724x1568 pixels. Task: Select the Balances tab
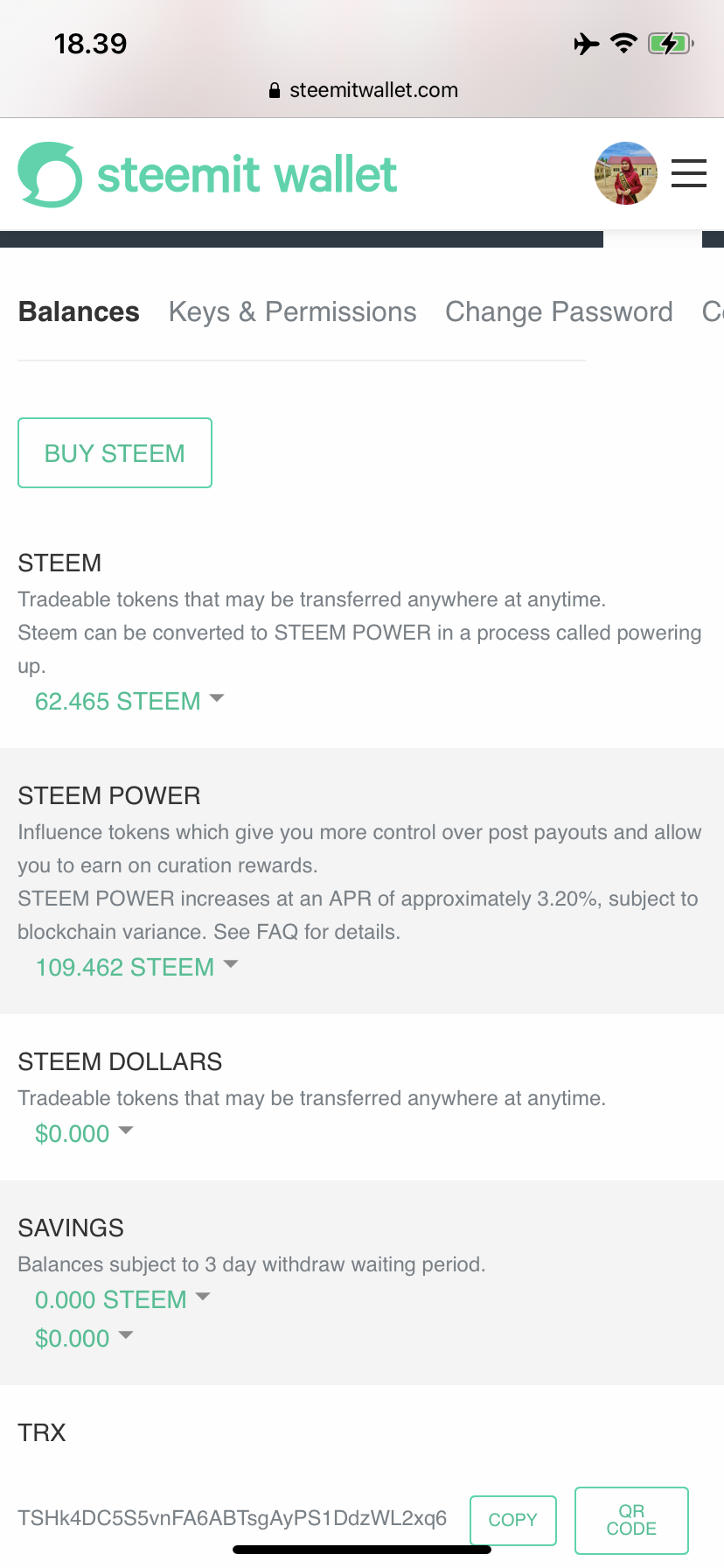click(79, 312)
